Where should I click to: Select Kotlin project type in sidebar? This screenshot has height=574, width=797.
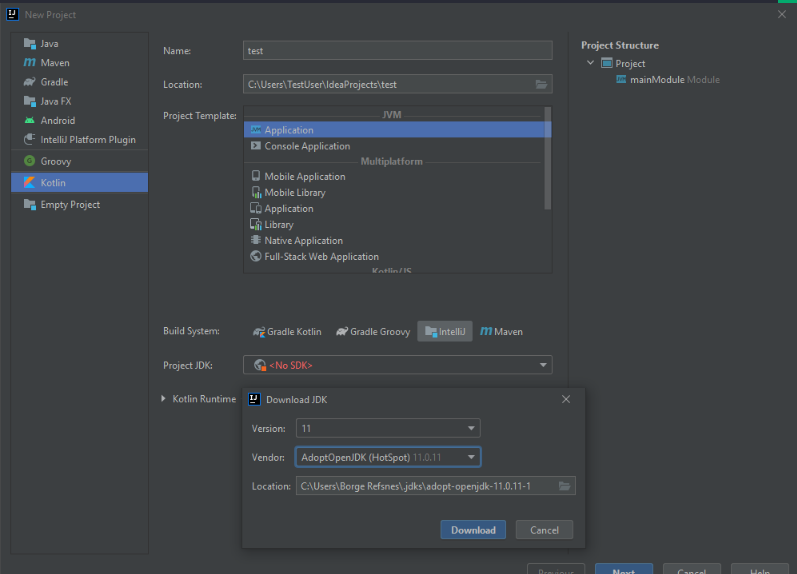(80, 183)
